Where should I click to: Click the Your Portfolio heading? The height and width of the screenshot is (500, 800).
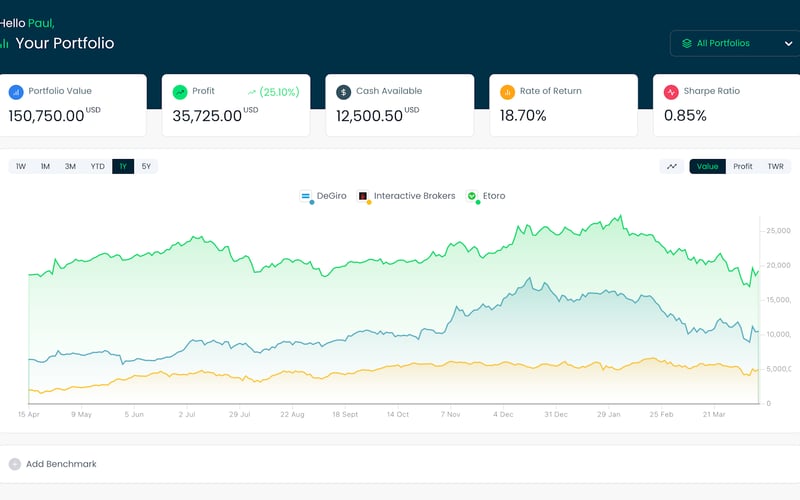coord(65,43)
